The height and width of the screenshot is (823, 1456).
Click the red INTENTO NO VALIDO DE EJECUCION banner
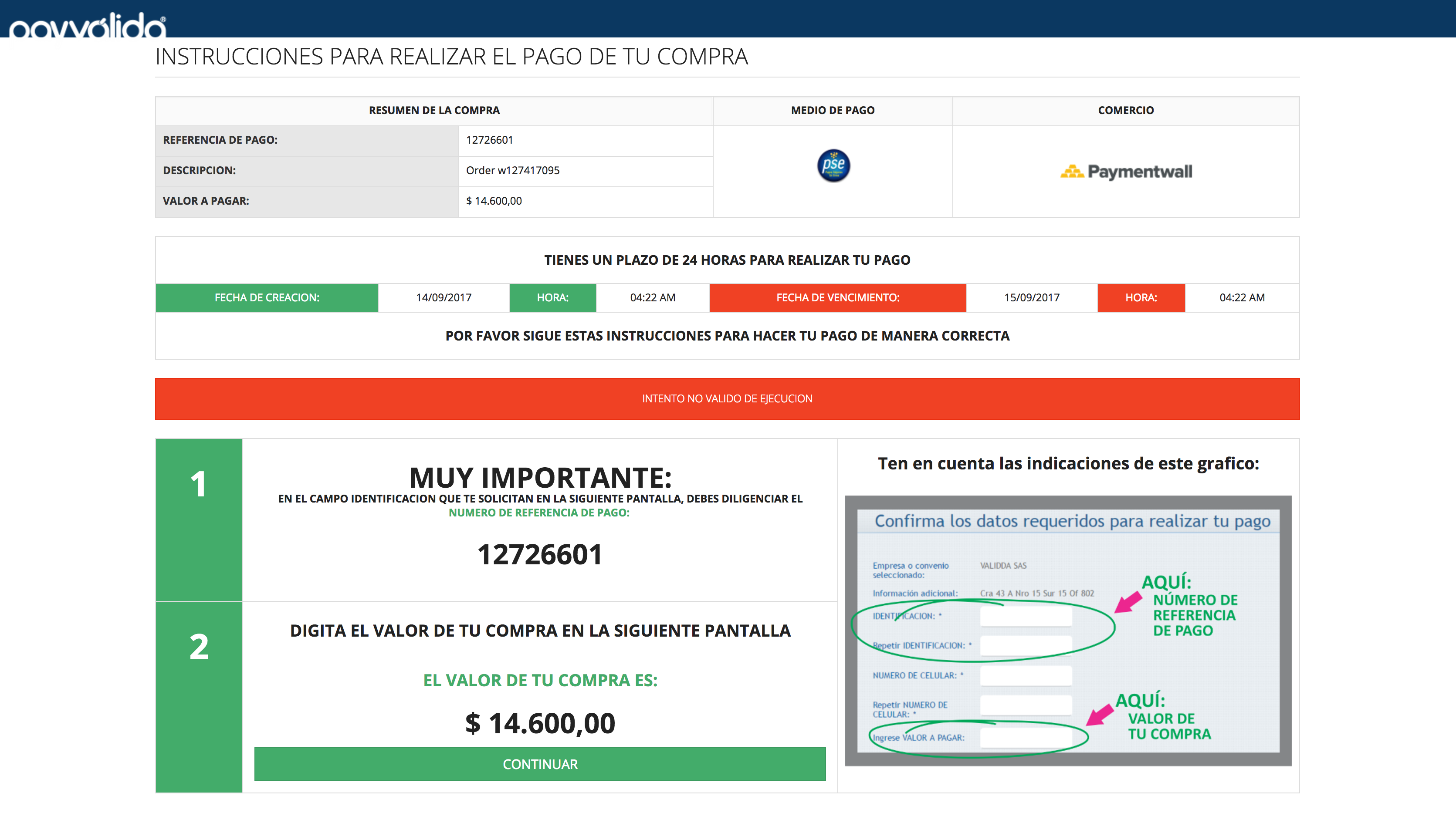727,398
